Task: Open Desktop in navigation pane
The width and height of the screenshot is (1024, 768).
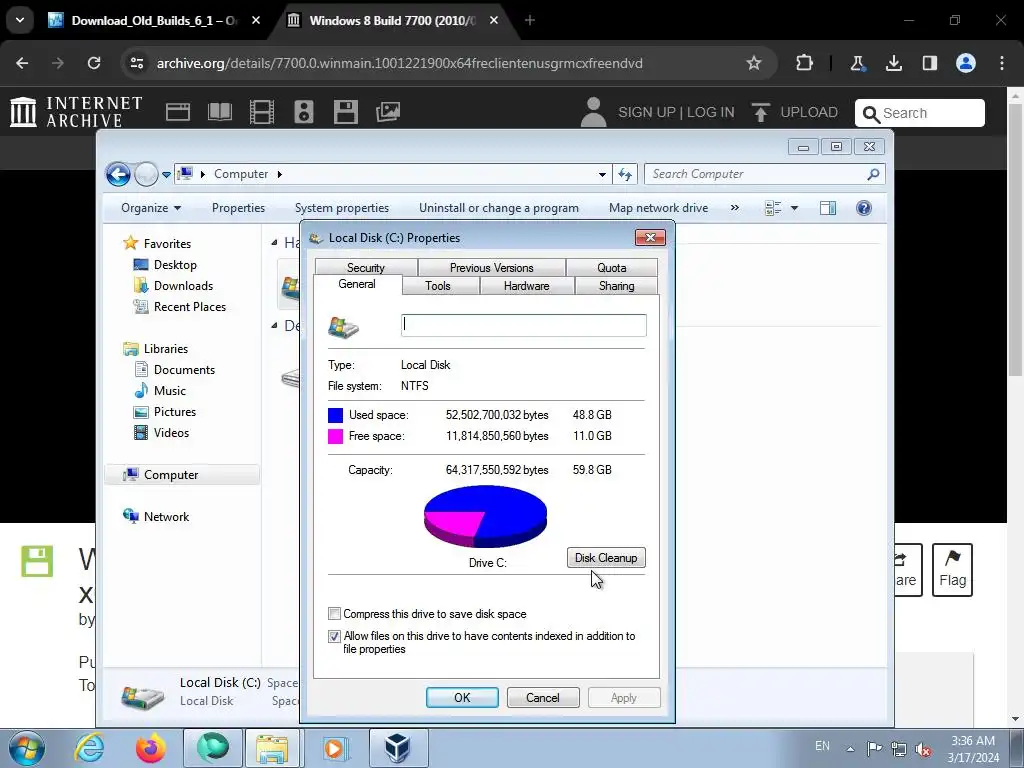Action: coord(175,264)
